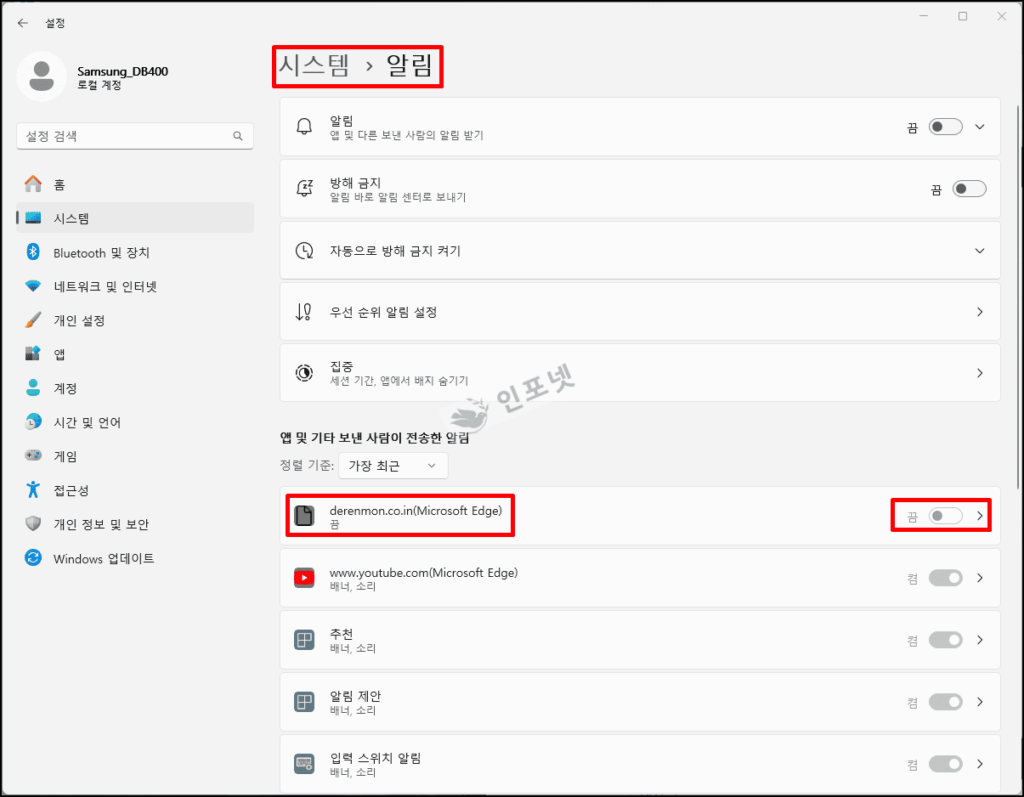
Task: Open the 정렬 기준 가장 최근 dropdown
Action: tap(393, 466)
